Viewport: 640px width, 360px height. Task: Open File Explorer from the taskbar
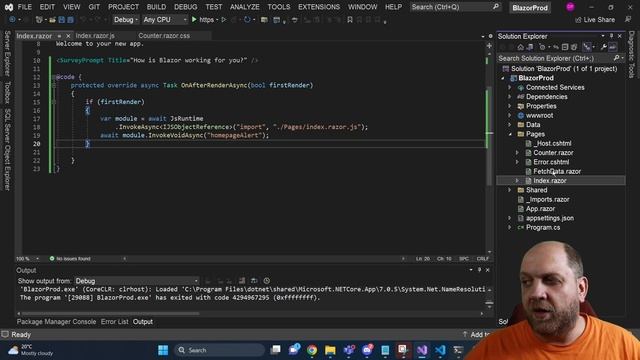click(x=330, y=350)
